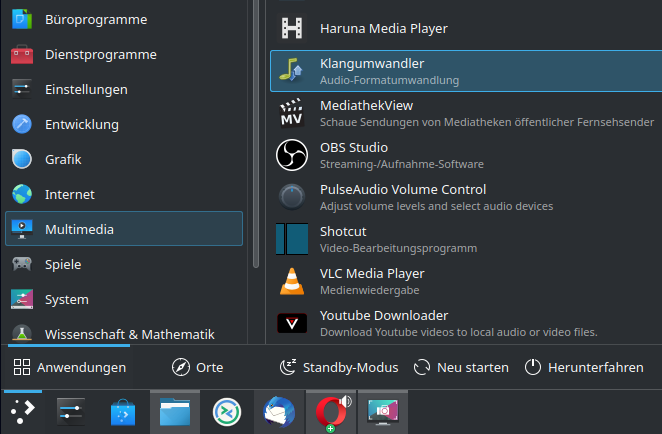Click the Streaming-/Aufnahme-Software subtitle
The image size is (662, 434).
(402, 164)
